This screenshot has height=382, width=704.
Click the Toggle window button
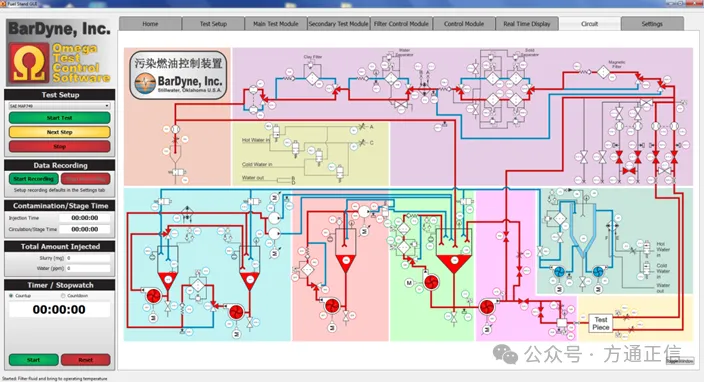[x=680, y=361]
